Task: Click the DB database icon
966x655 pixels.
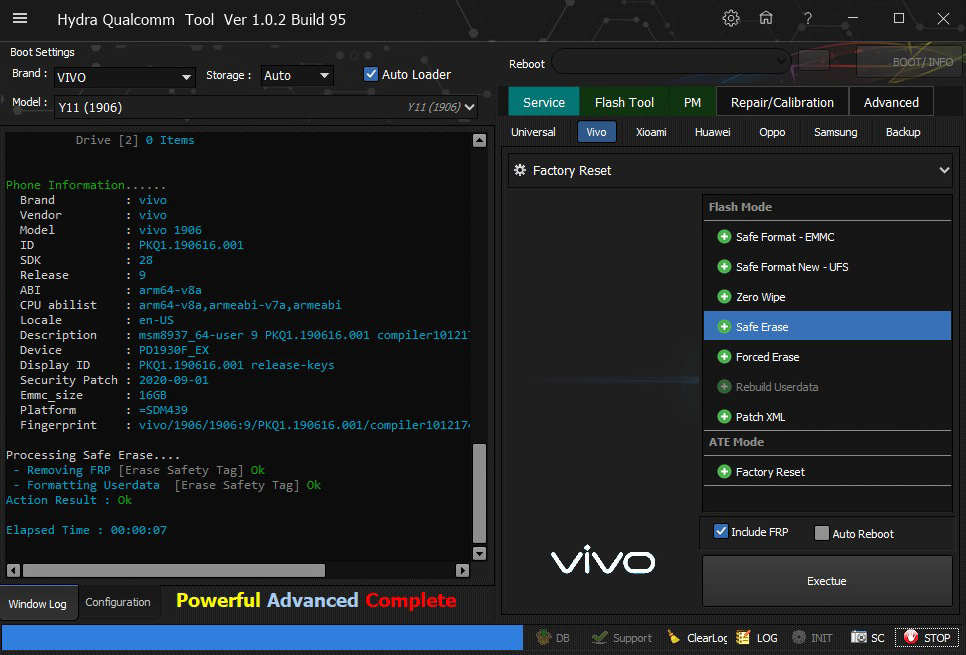Action: click(543, 637)
